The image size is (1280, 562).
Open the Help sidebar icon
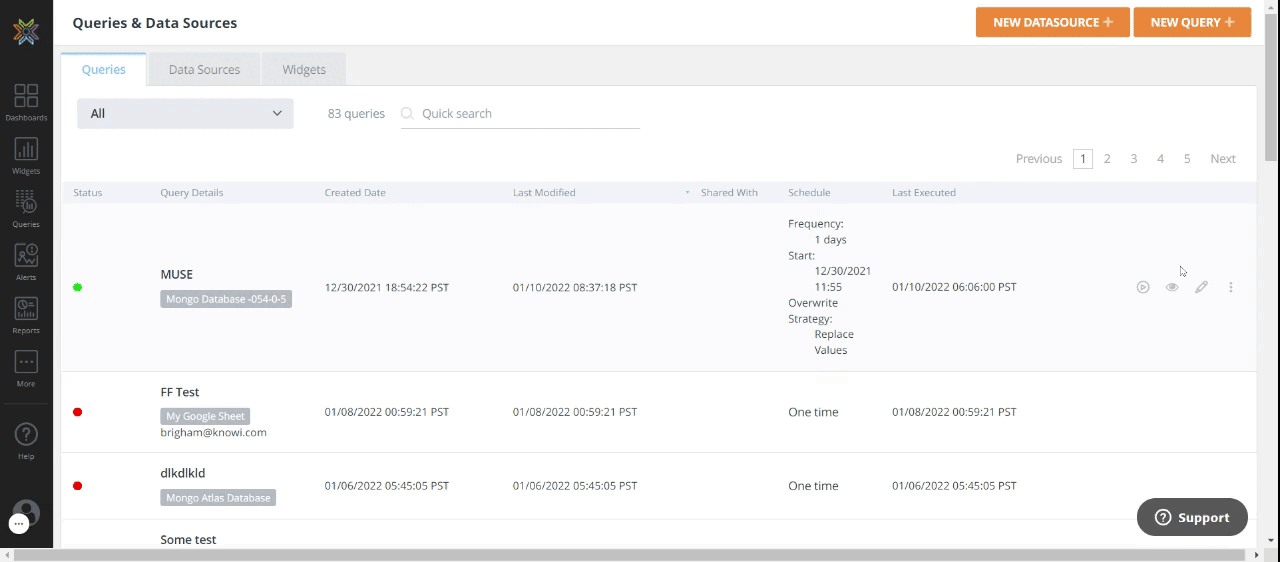point(26,440)
